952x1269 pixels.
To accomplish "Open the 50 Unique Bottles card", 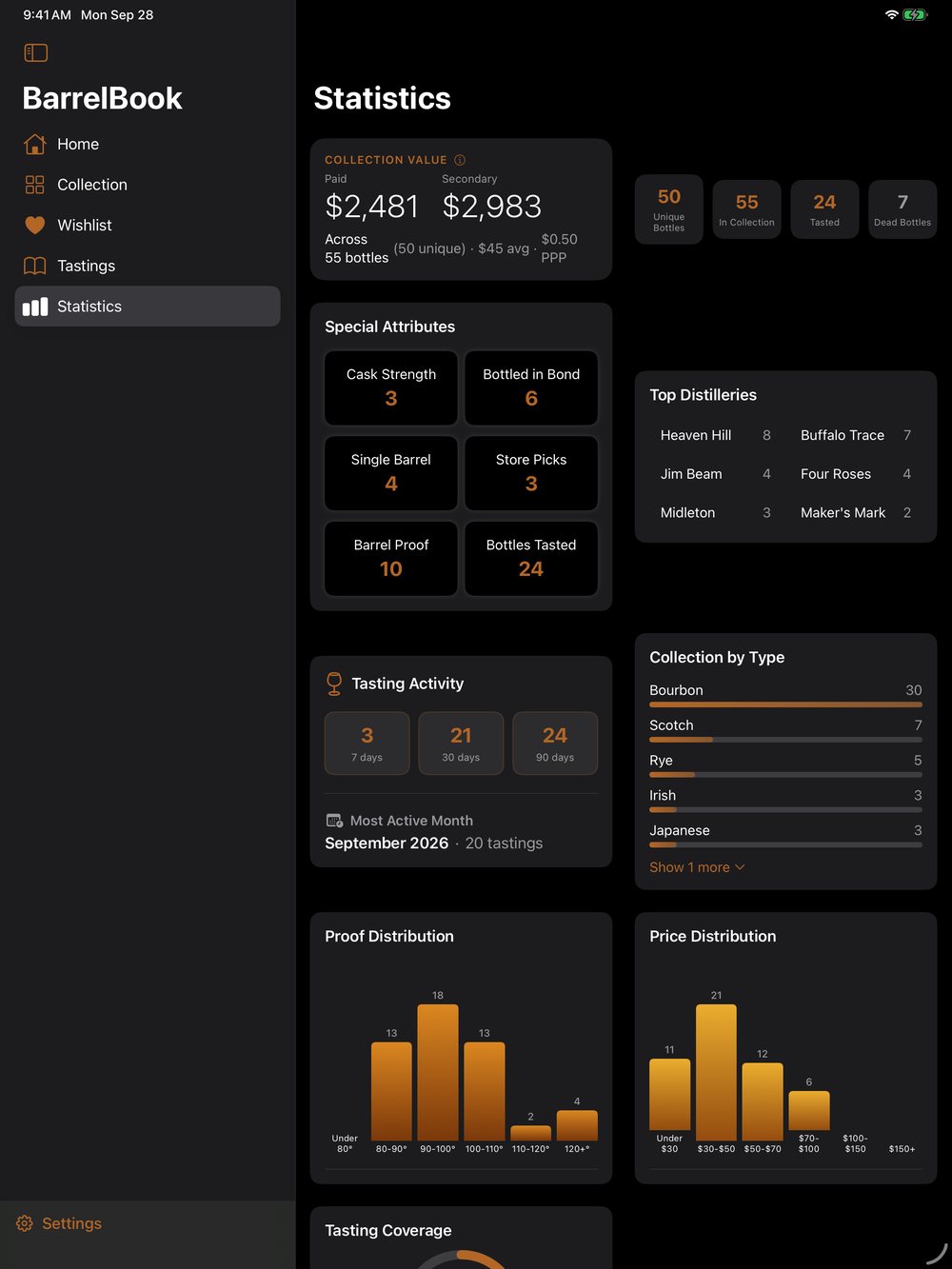I will (669, 209).
